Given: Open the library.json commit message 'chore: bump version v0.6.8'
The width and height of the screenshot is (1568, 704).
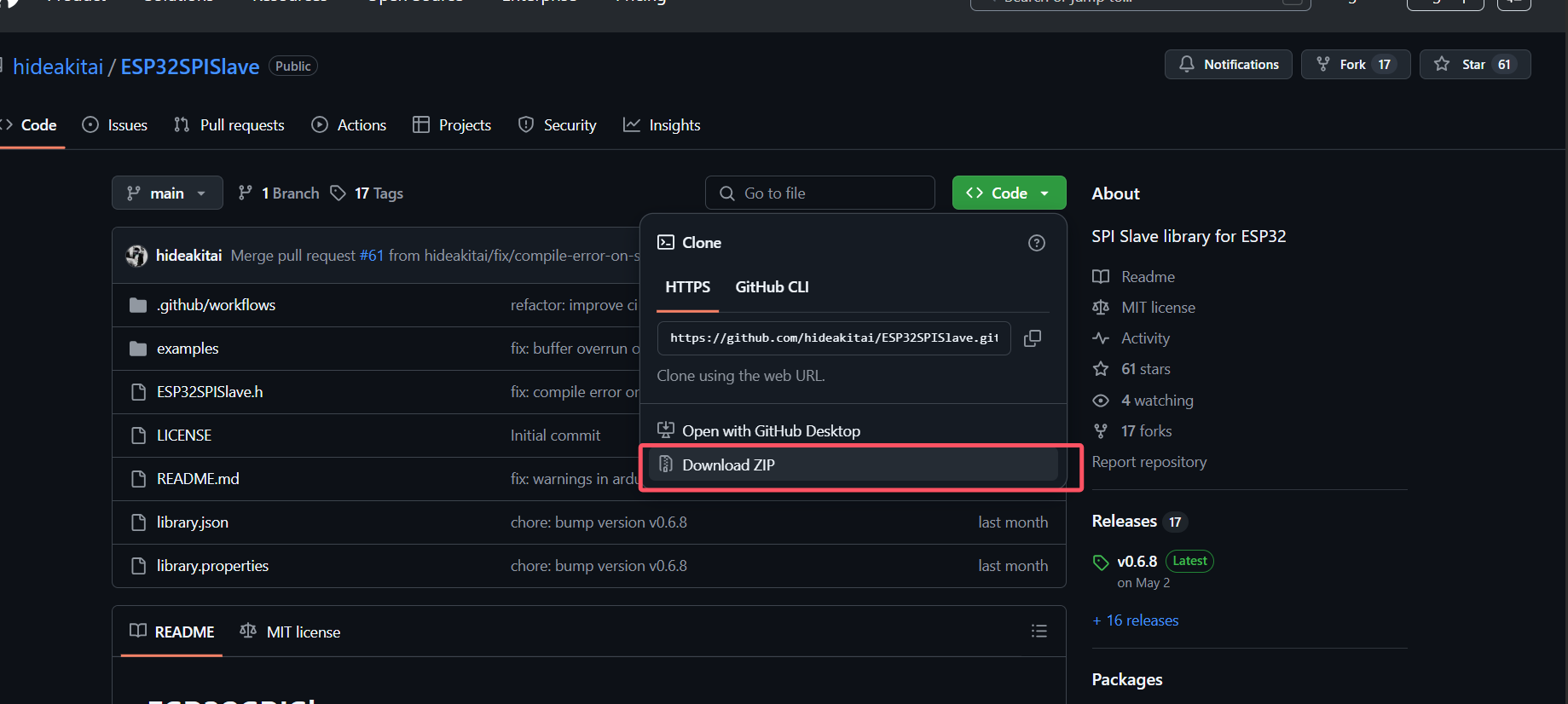Looking at the screenshot, I should [599, 522].
